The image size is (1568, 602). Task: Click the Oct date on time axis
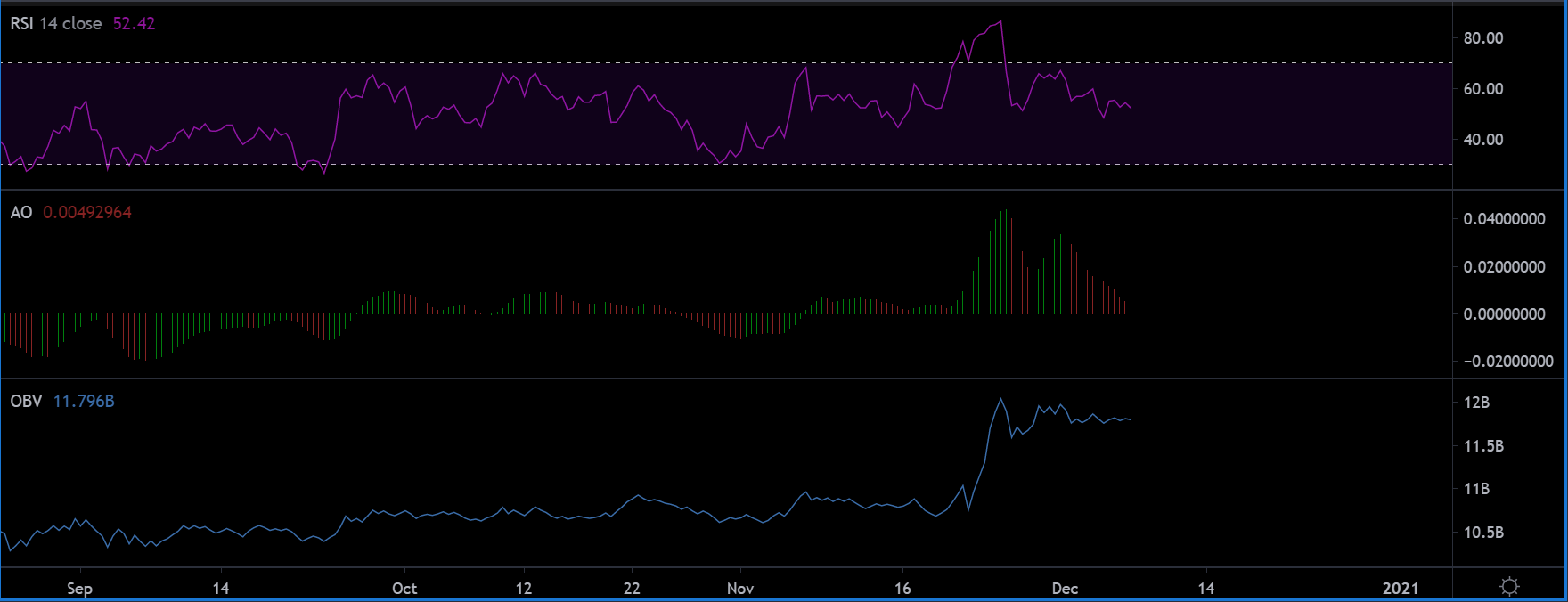coord(404,589)
